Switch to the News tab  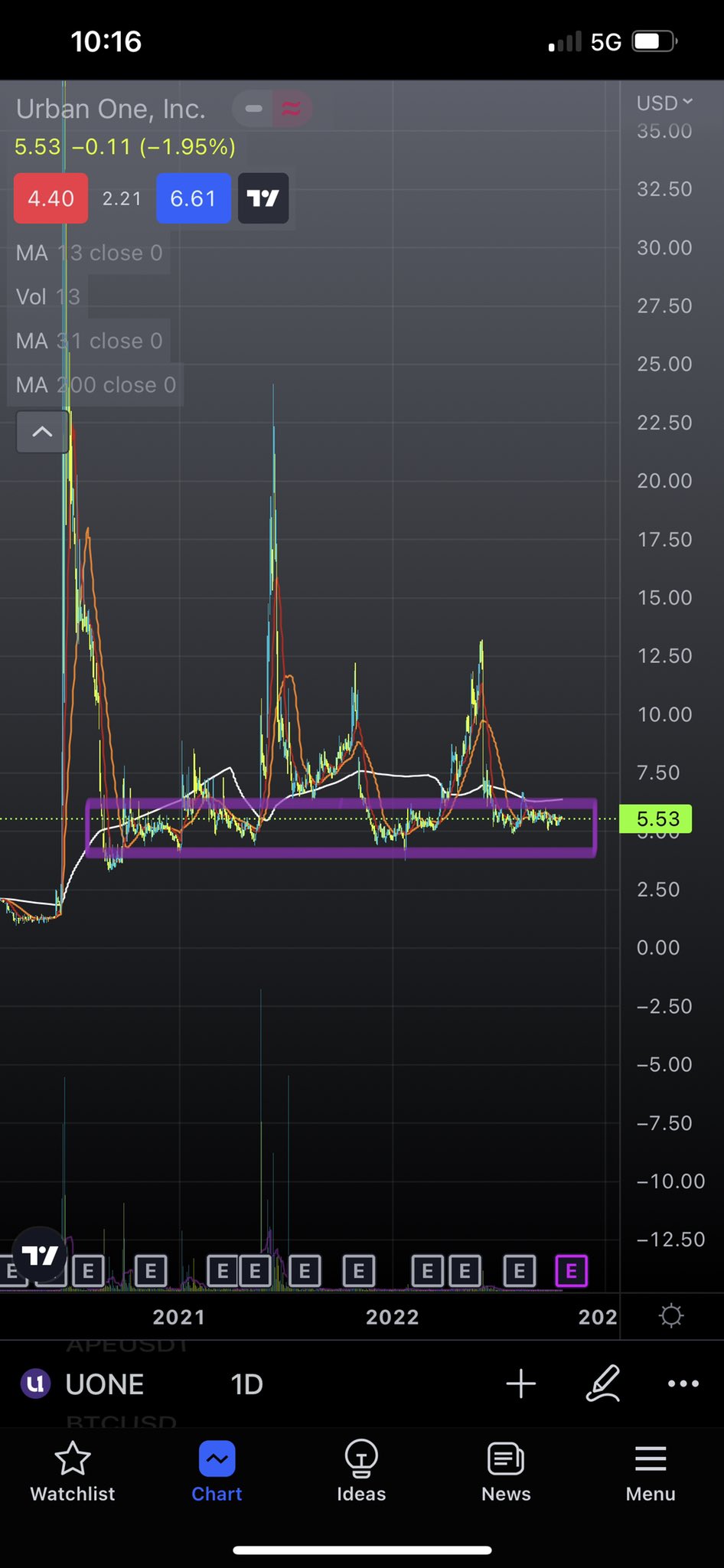coord(506,1472)
